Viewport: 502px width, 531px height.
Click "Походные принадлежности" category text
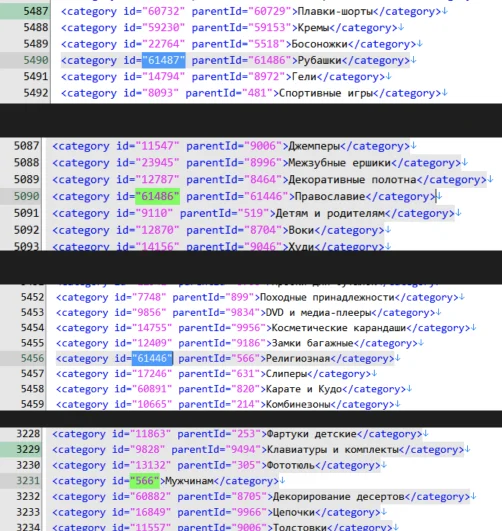pos(327,297)
